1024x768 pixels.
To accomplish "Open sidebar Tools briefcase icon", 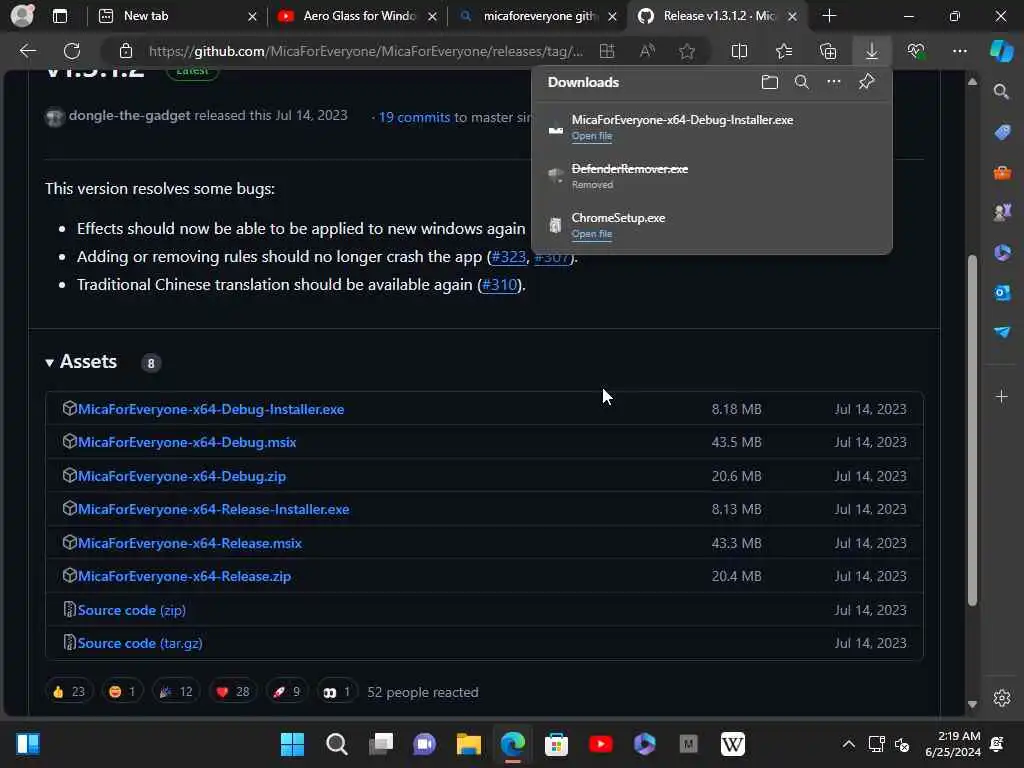I will 1002,172.
